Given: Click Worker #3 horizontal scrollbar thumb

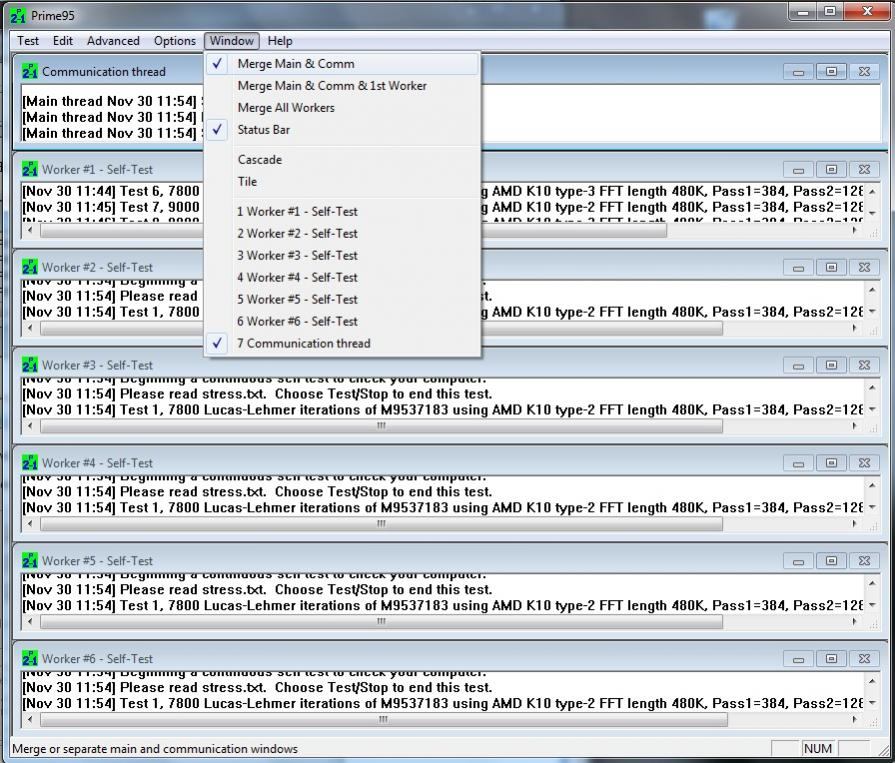Looking at the screenshot, I should [381, 426].
